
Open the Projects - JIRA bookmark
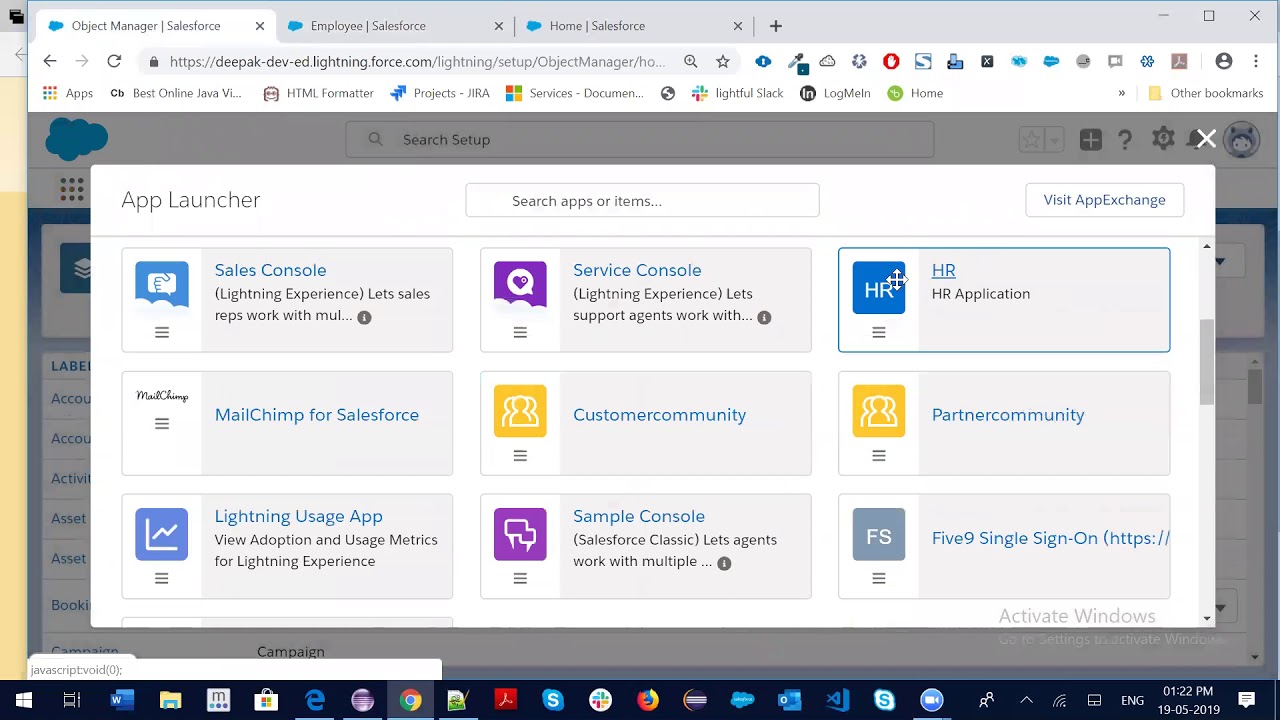pos(440,93)
